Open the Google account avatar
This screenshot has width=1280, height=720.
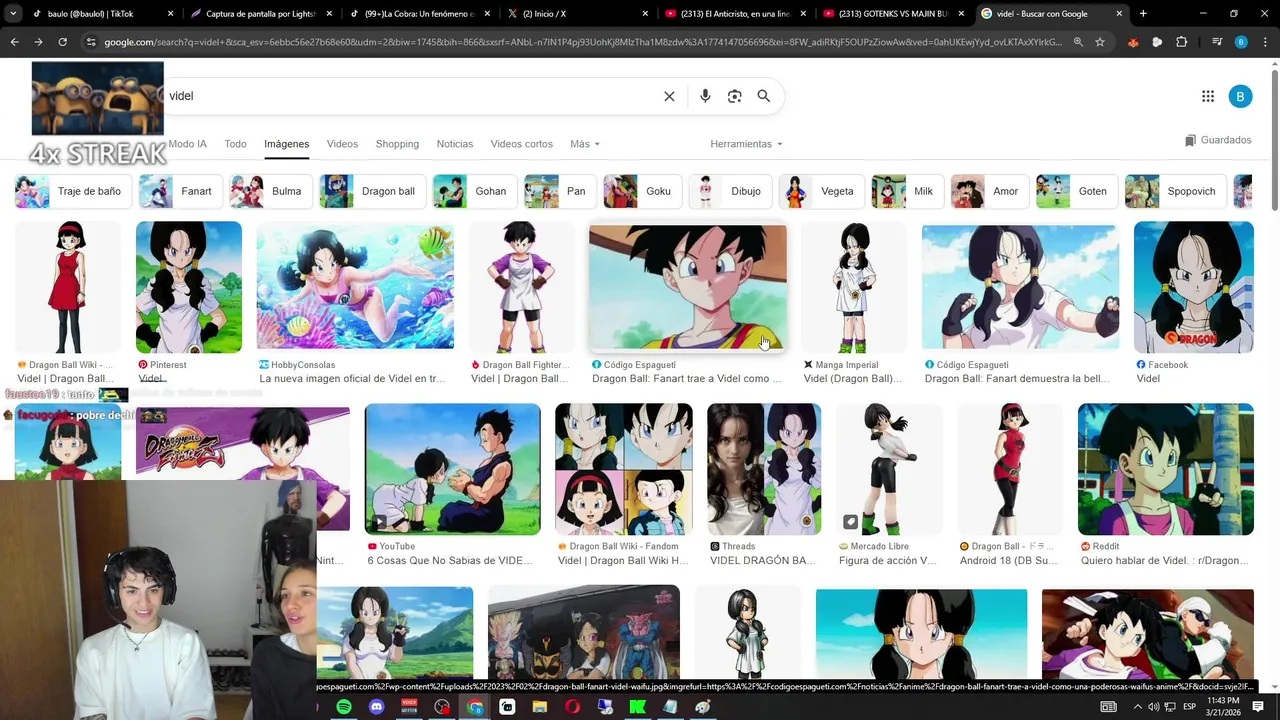(1240, 96)
